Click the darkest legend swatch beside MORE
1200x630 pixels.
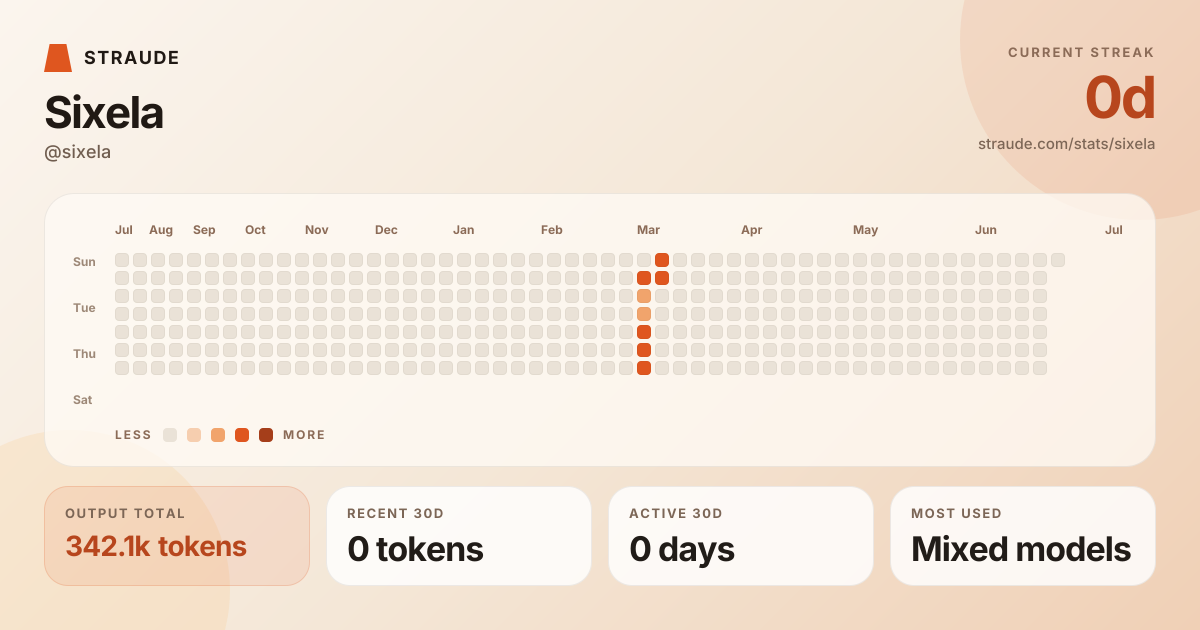tap(266, 435)
